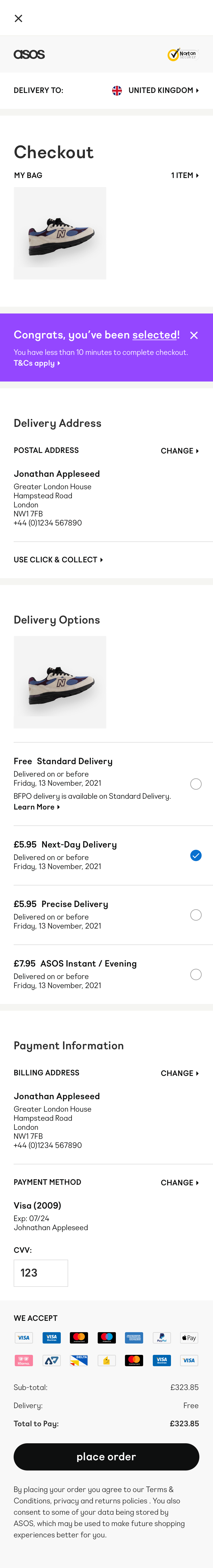Dismiss the purple Congrats banner
The image size is (213, 1568).
194,335
